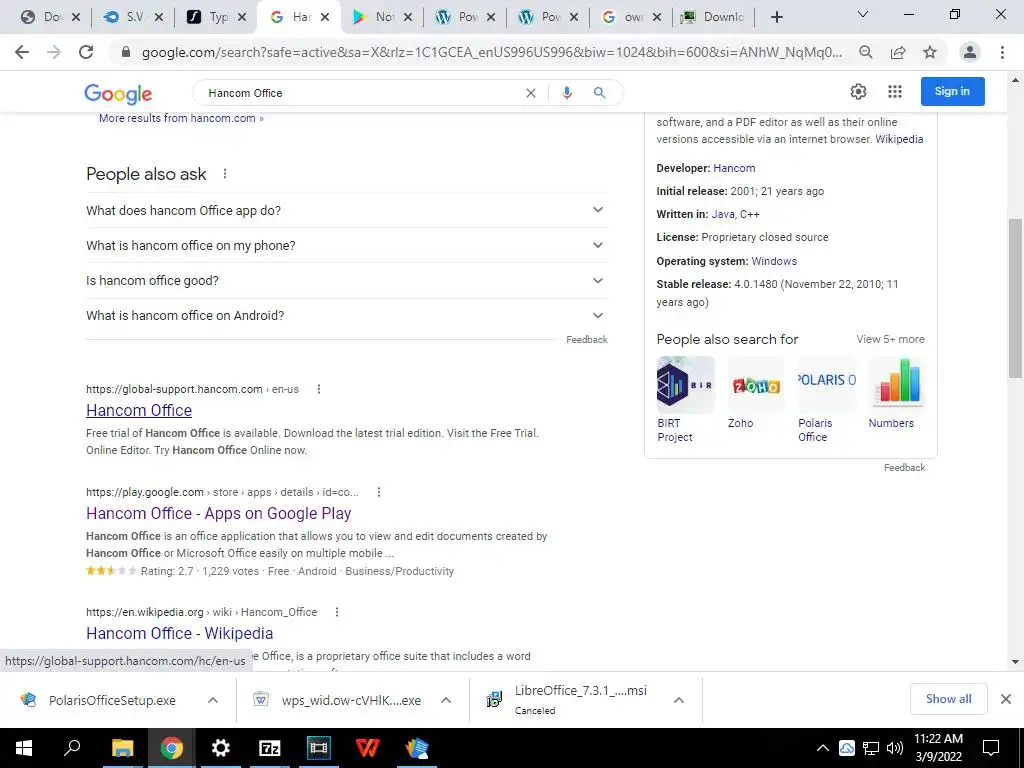Open Windows taskbar search
This screenshot has width=1024, height=768.
coord(72,748)
